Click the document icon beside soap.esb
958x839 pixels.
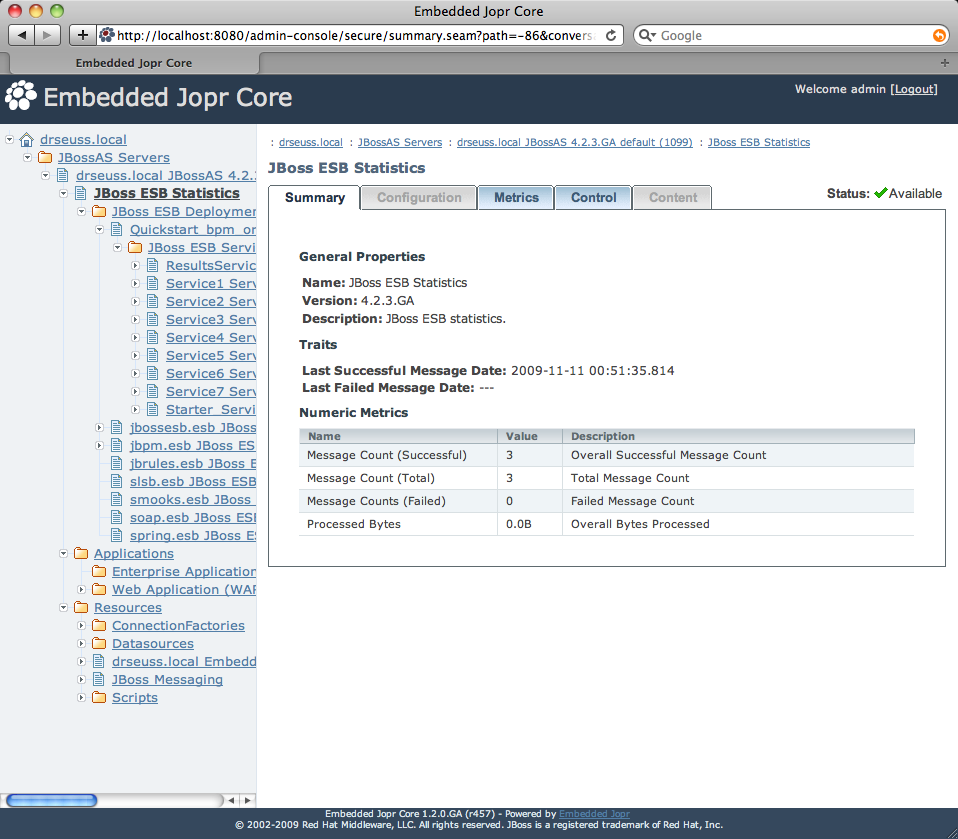[117, 518]
